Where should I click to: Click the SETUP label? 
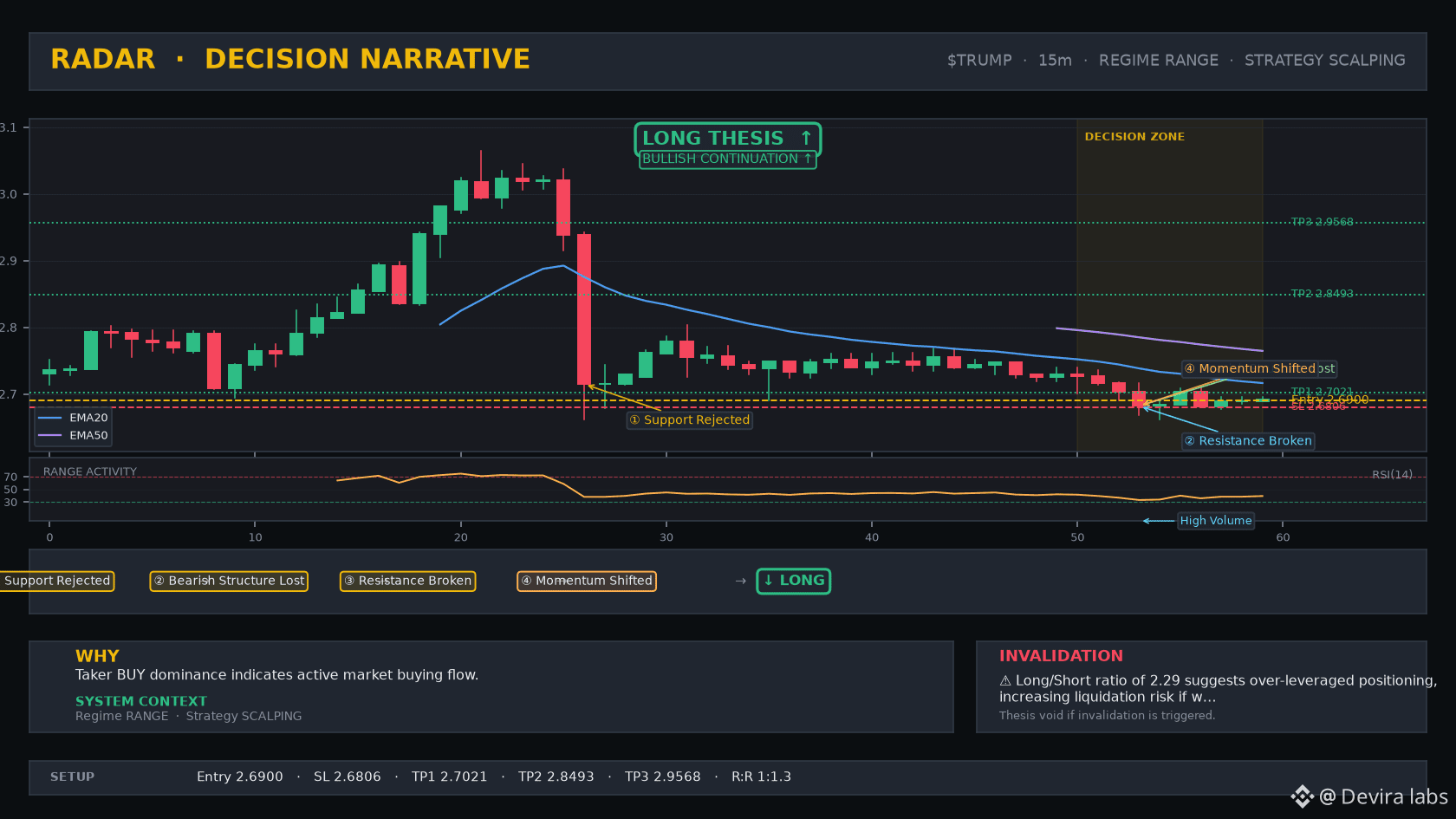[x=72, y=777]
